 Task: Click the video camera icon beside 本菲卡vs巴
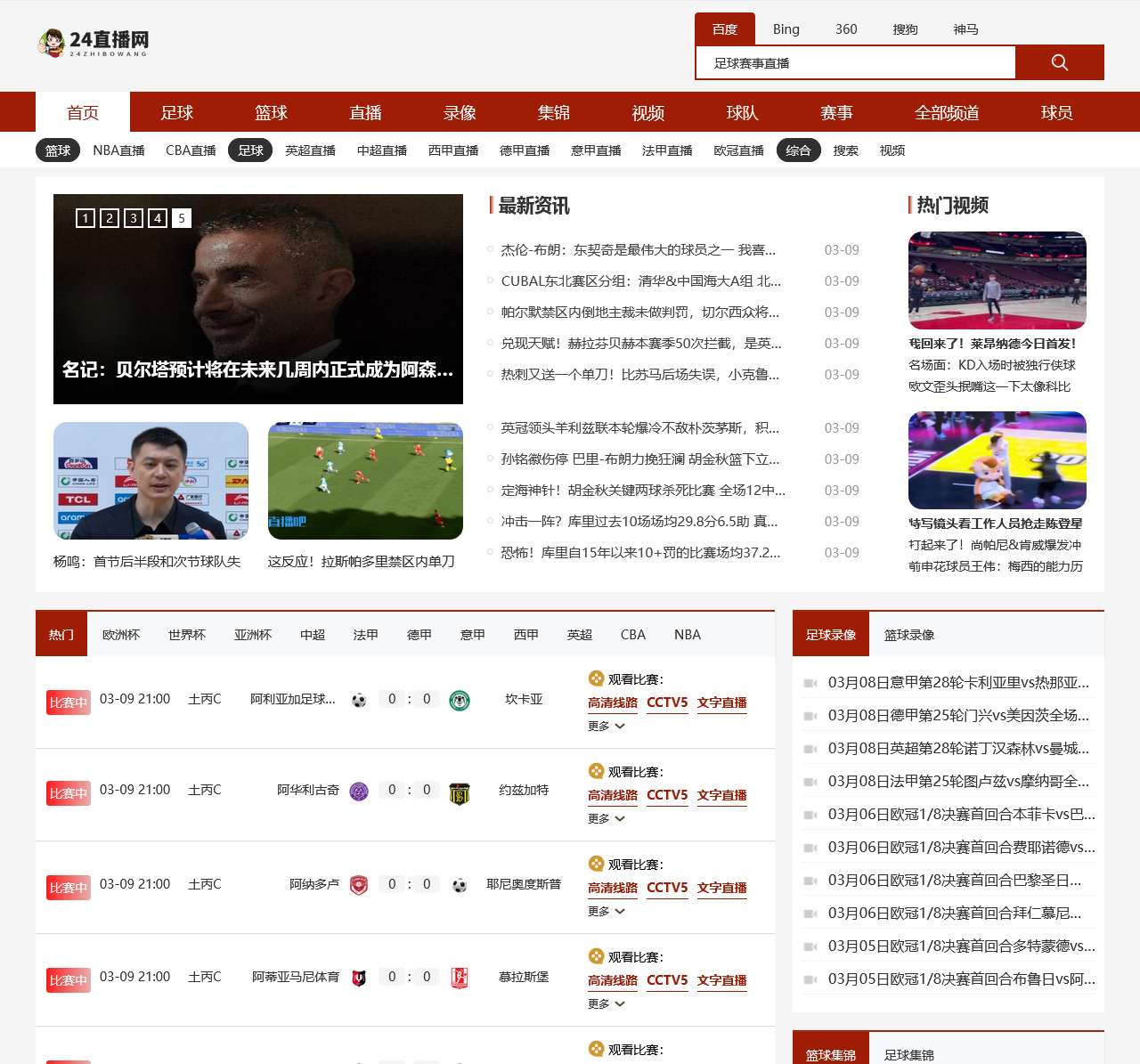click(810, 815)
